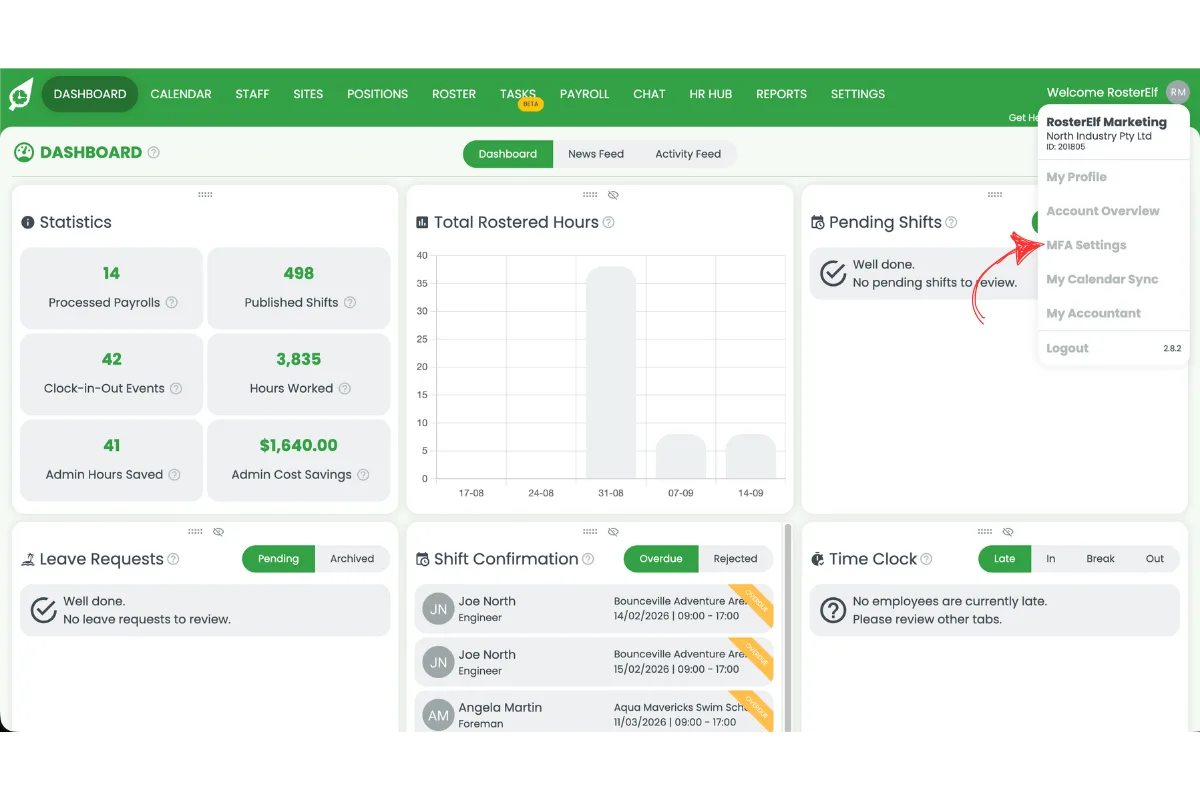1200x800 pixels.
Task: Click the AM avatar for Angela Martin
Action: [438, 715]
